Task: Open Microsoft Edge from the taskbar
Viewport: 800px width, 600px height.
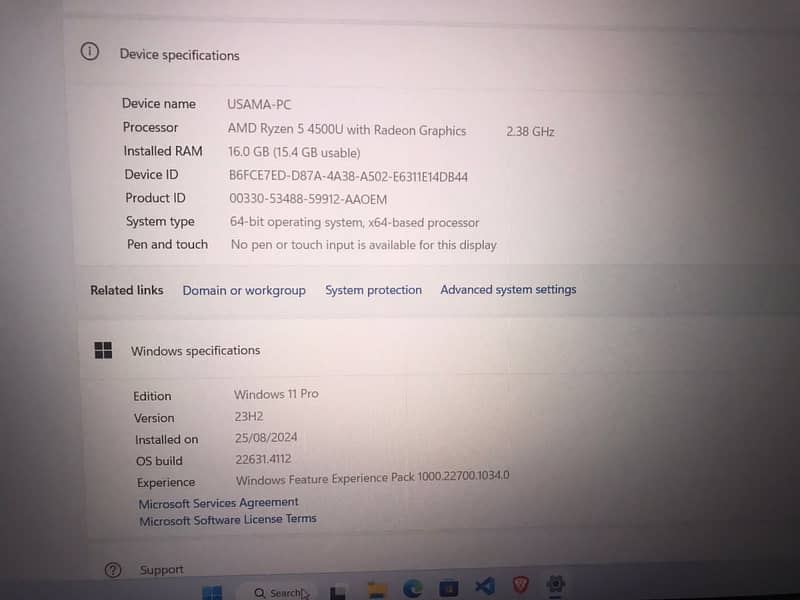Action: point(412,588)
